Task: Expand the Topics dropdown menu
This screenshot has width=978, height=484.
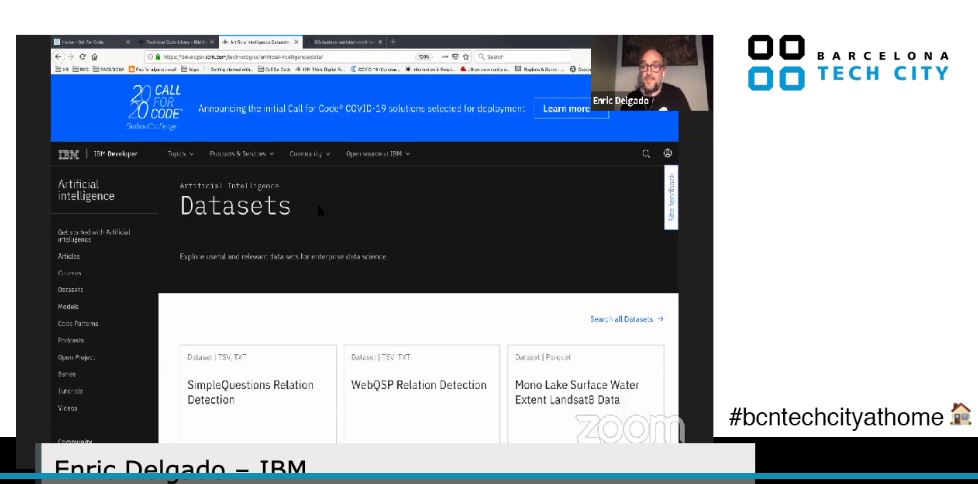Action: pyautogui.click(x=180, y=154)
